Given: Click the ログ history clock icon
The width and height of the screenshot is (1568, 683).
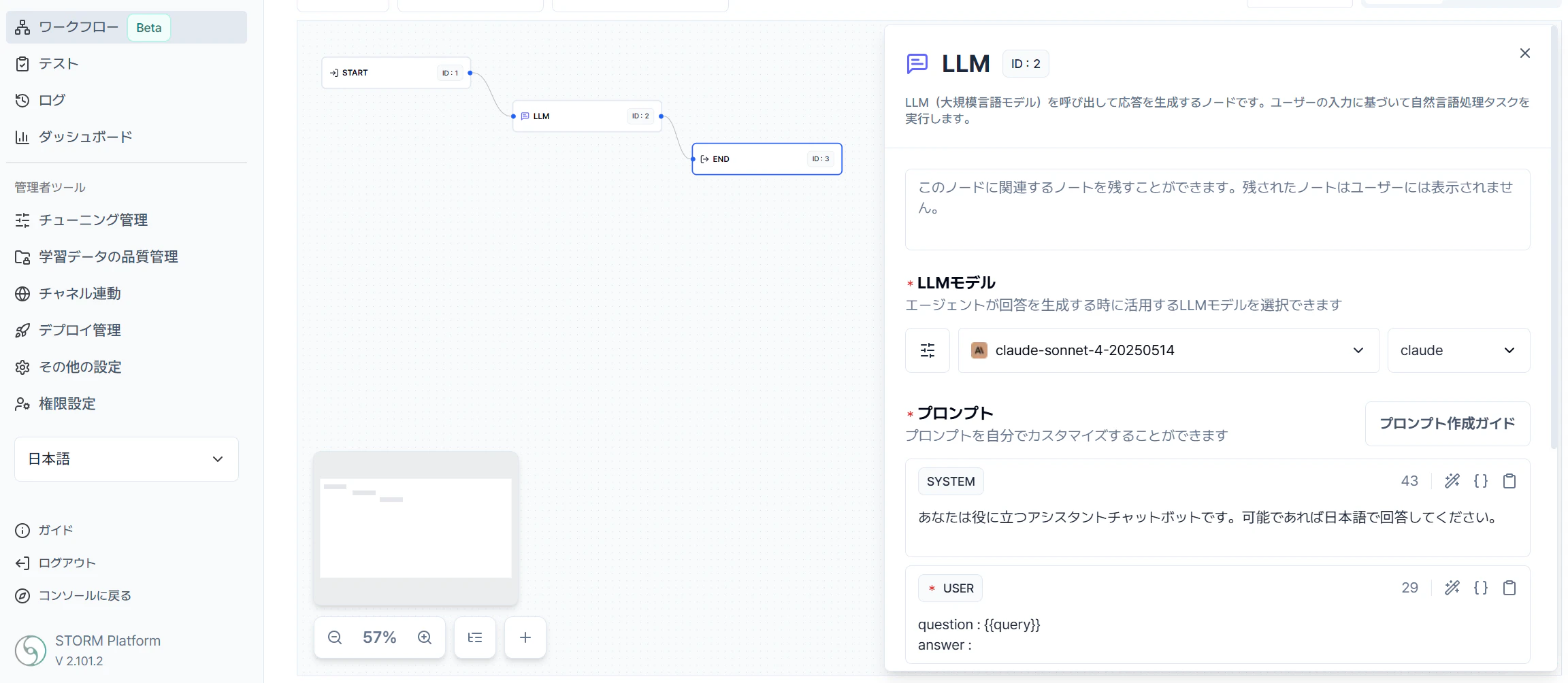Looking at the screenshot, I should point(22,101).
